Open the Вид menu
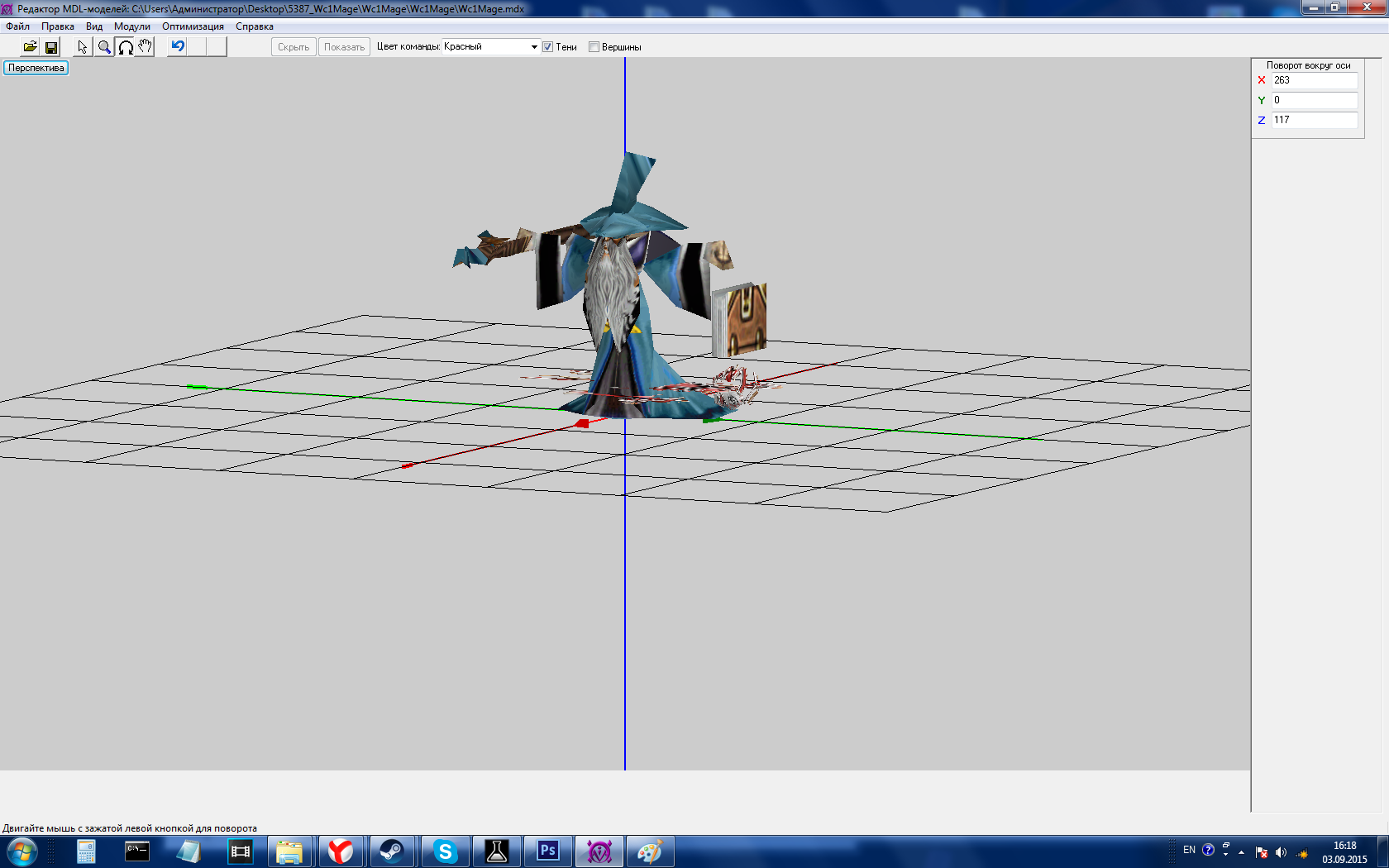The width and height of the screenshot is (1389, 868). (x=94, y=26)
